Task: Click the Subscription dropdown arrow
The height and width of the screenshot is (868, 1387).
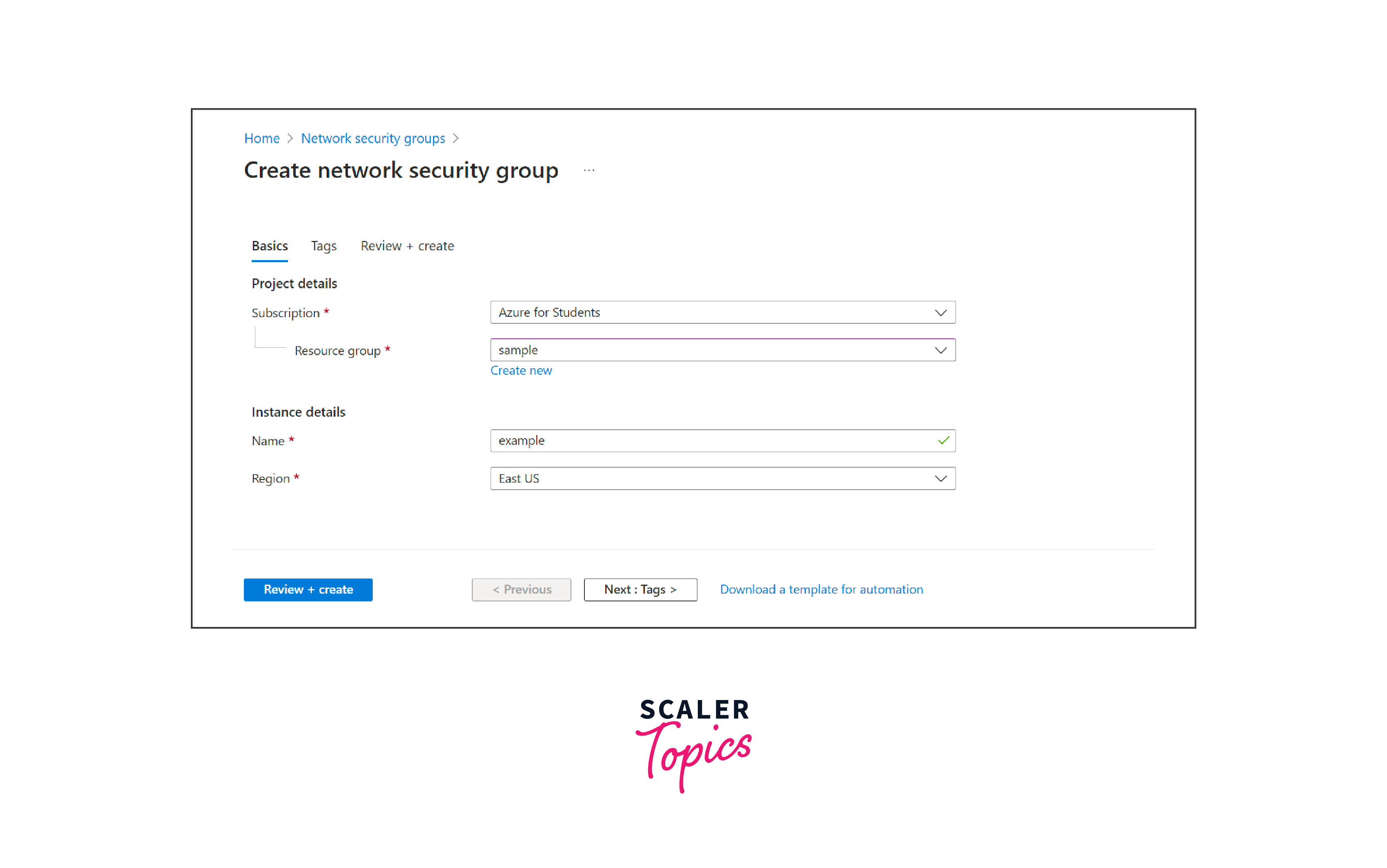Action: point(940,312)
